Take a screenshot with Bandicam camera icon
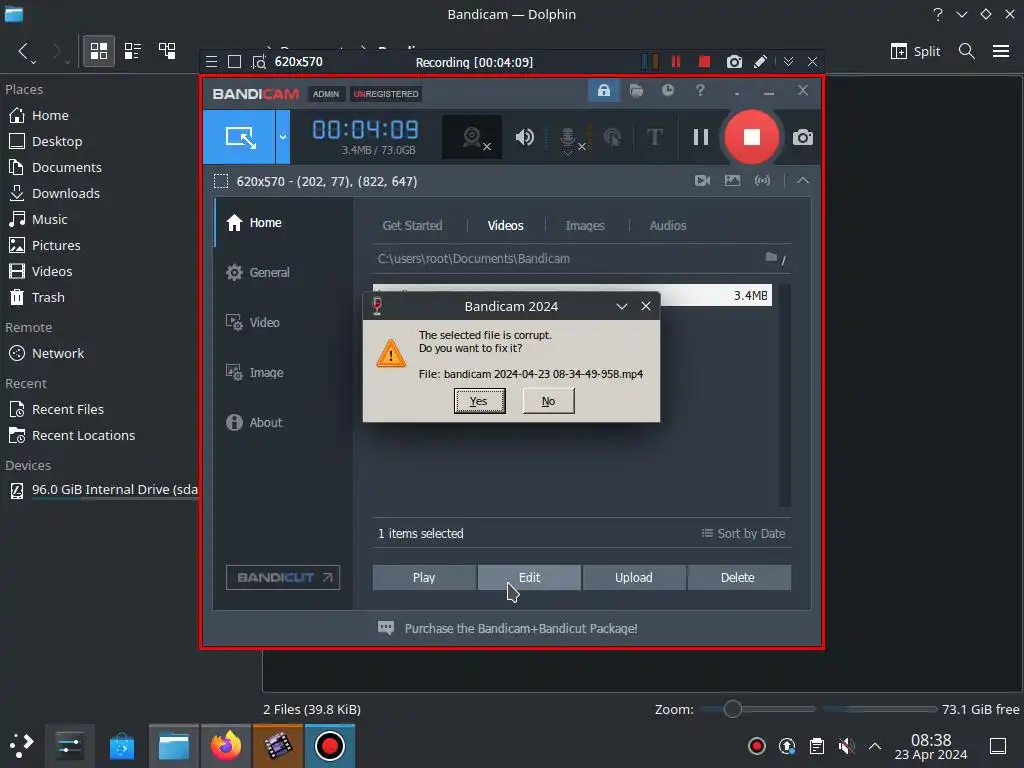 (803, 137)
